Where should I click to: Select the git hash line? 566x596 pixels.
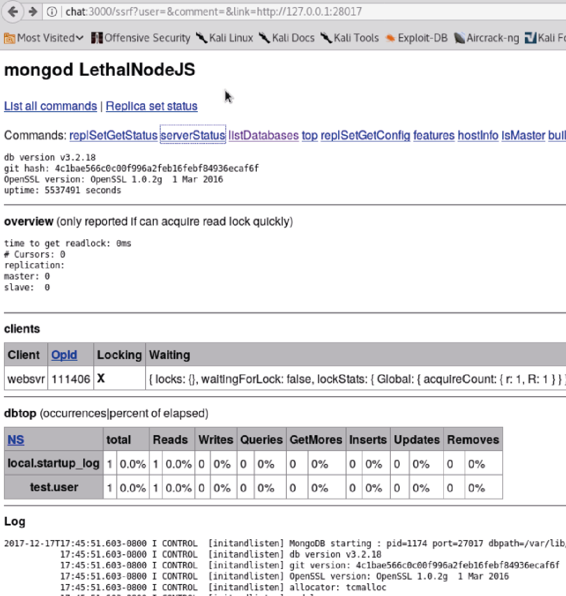tap(132, 168)
